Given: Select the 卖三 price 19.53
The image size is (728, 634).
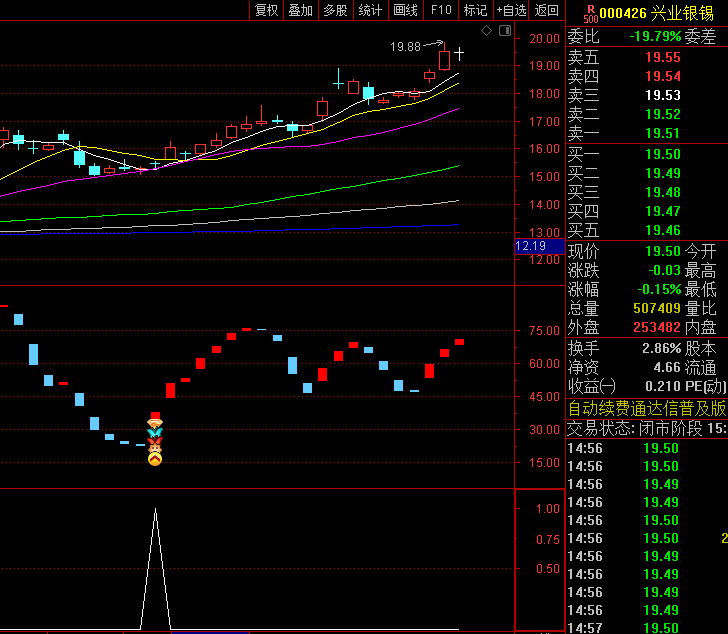Looking at the screenshot, I should pos(663,96).
